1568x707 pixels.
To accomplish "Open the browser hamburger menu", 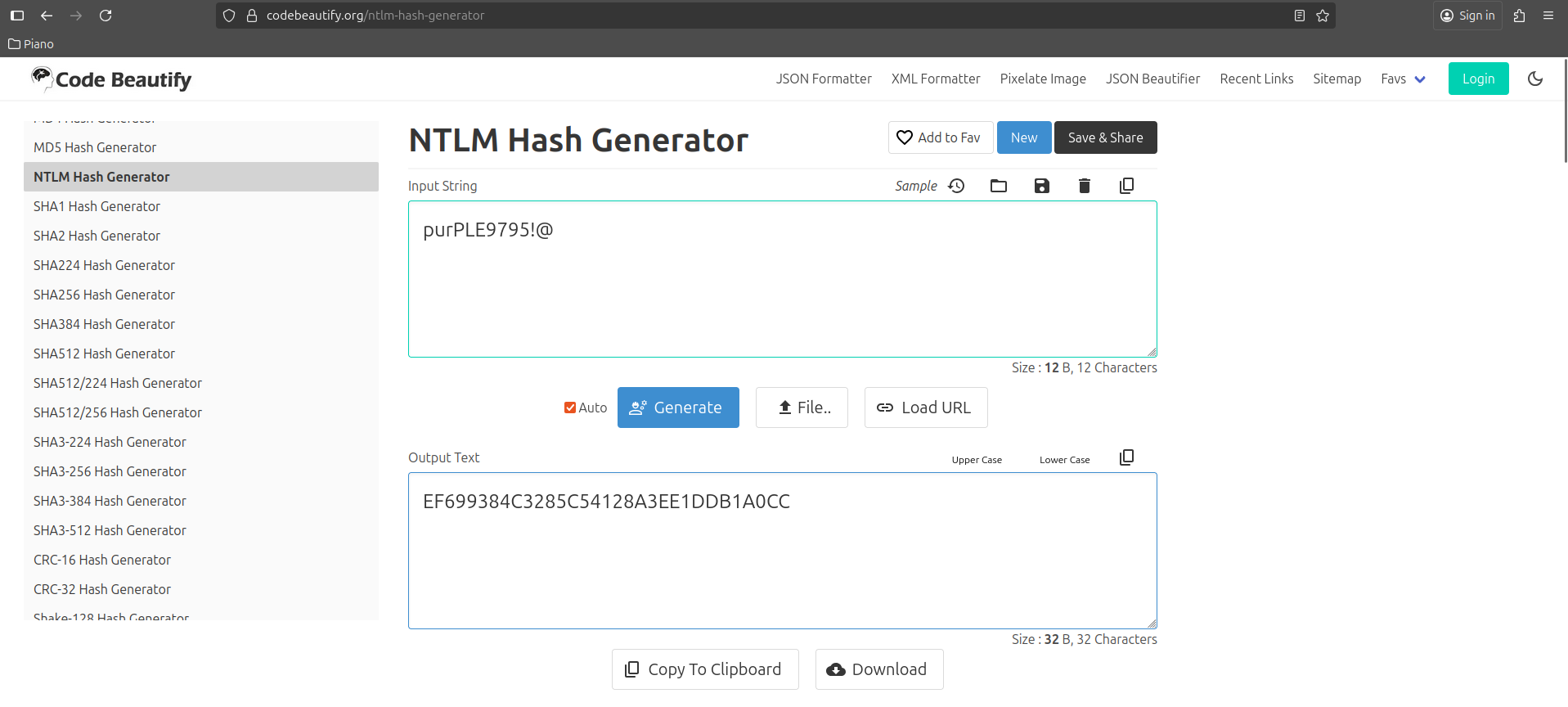I will coord(1548,16).
